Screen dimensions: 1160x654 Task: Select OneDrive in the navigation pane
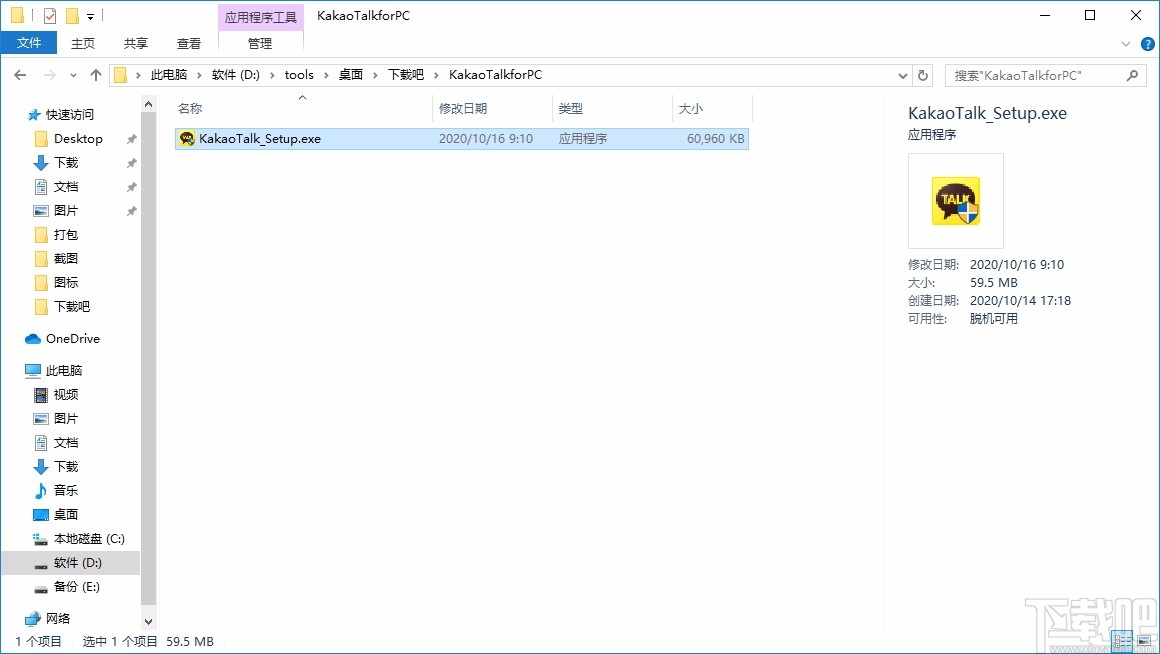pos(72,339)
